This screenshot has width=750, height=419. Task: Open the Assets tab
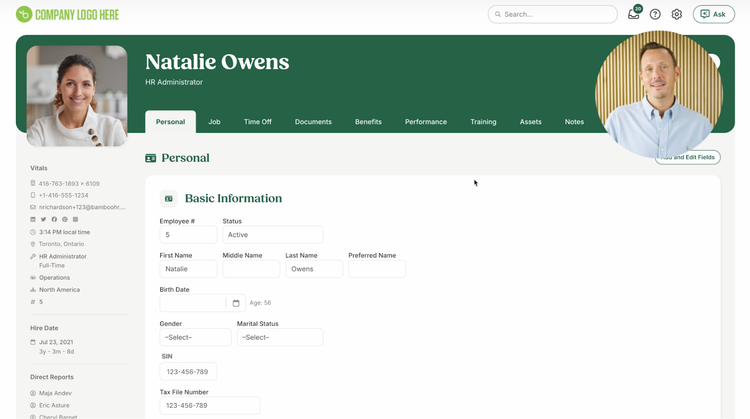point(530,122)
